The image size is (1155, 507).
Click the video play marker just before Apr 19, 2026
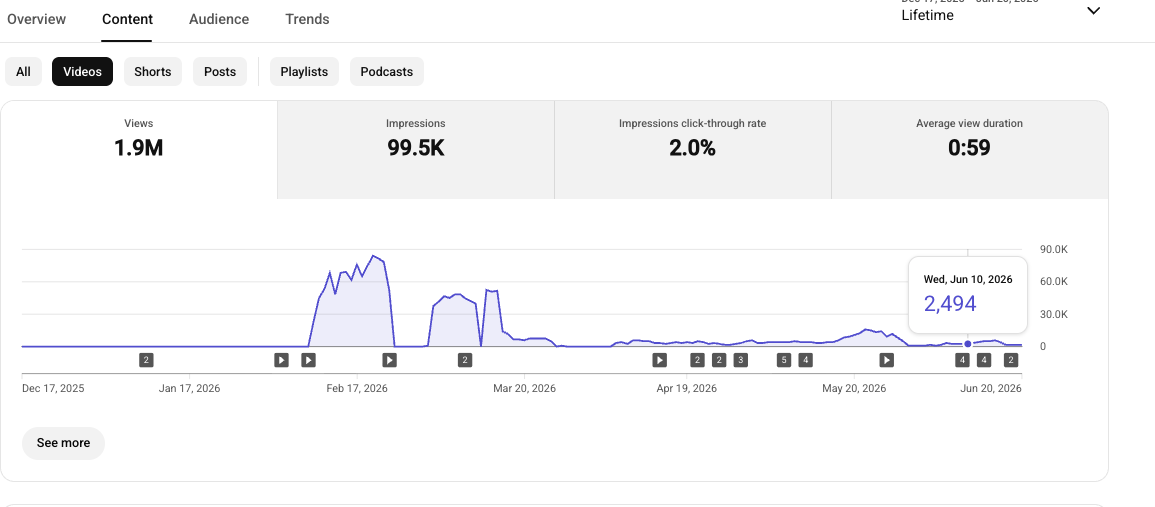659,360
